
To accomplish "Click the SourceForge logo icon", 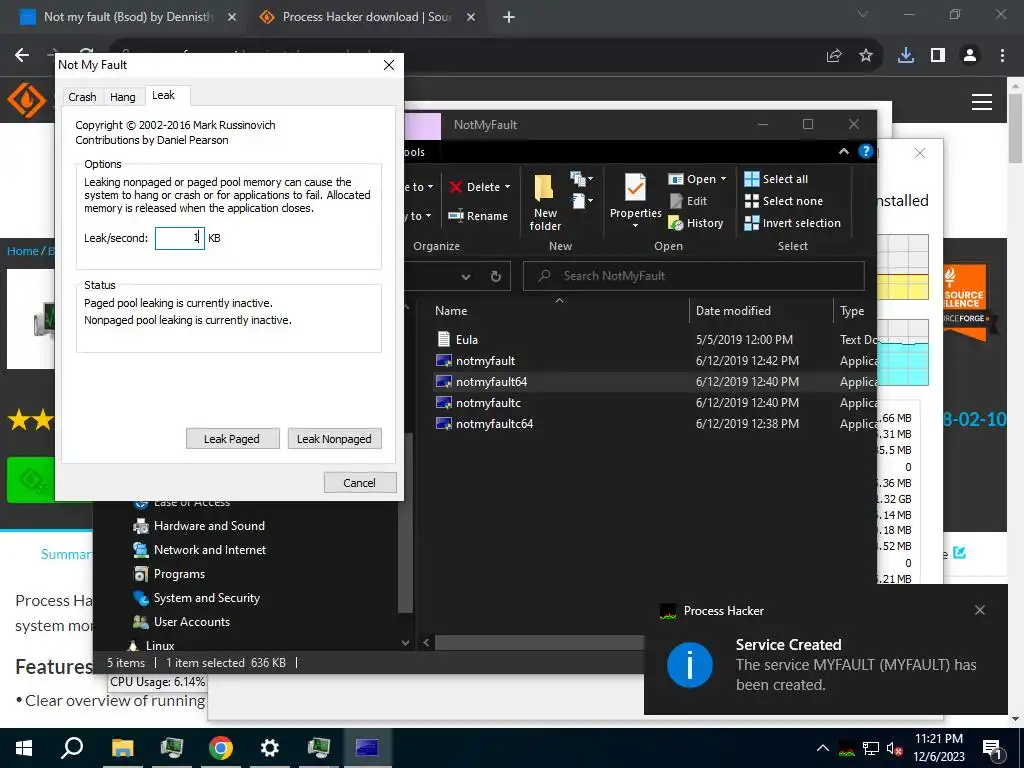I will pos(27,101).
